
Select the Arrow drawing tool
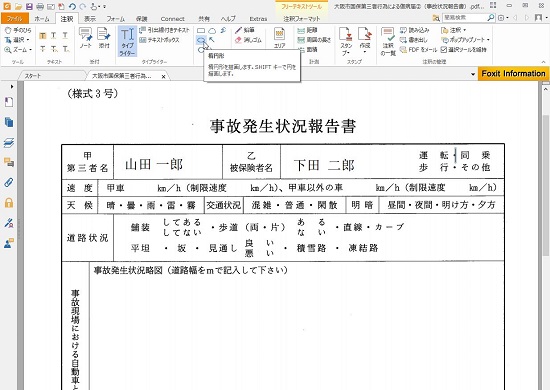click(x=212, y=40)
